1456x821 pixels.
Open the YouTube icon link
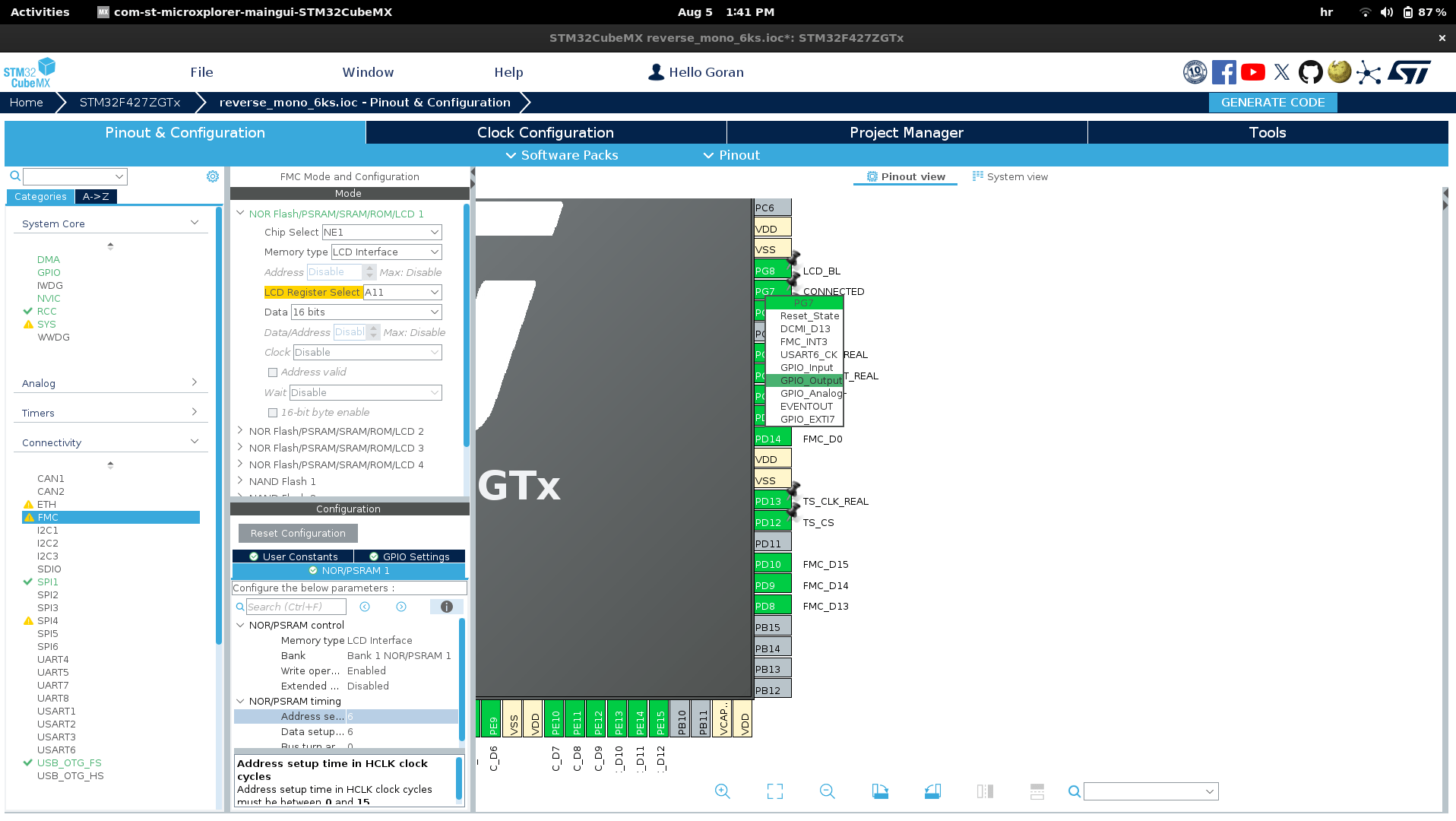(1253, 72)
